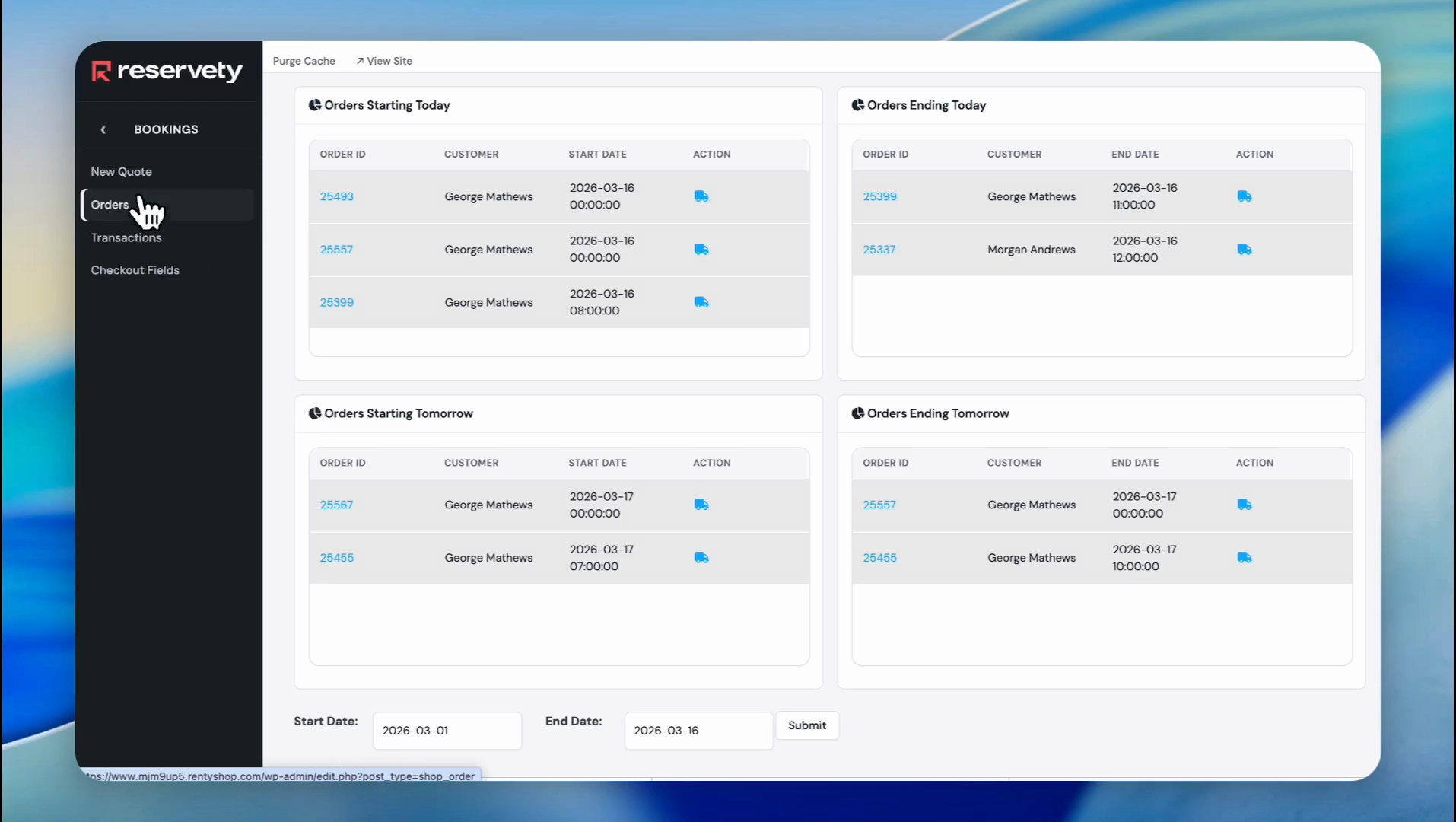Open the New Quote menu item
1456x822 pixels.
click(122, 172)
